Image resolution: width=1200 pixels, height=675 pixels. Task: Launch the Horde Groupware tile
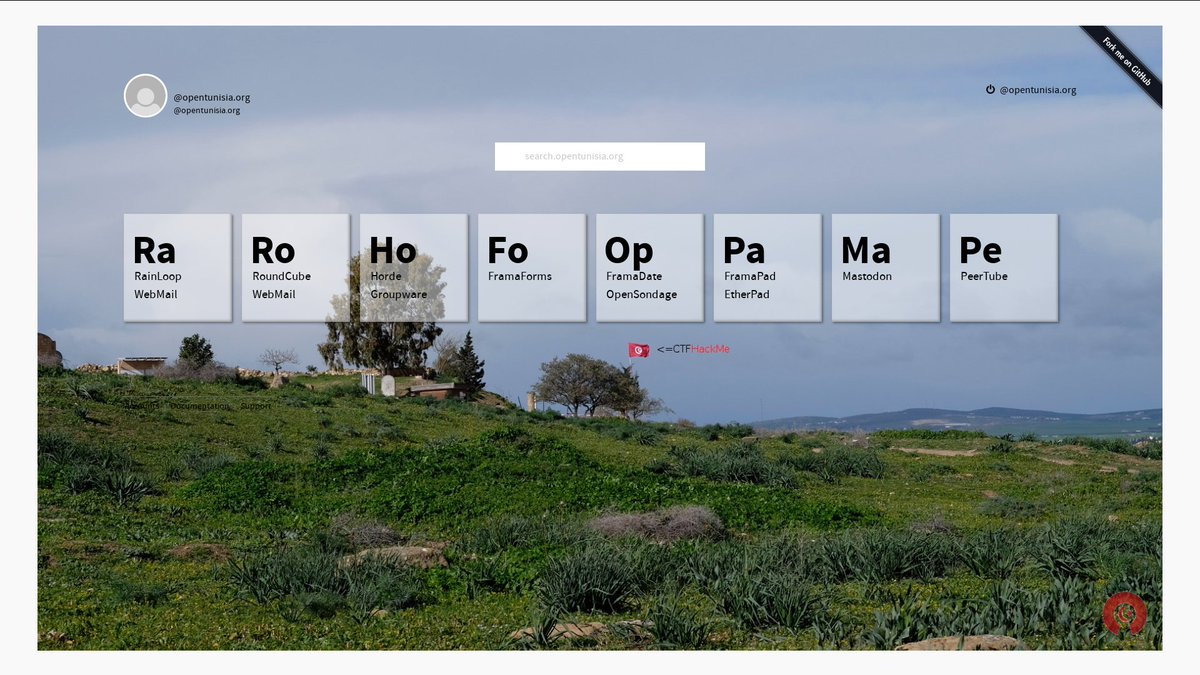coord(413,267)
